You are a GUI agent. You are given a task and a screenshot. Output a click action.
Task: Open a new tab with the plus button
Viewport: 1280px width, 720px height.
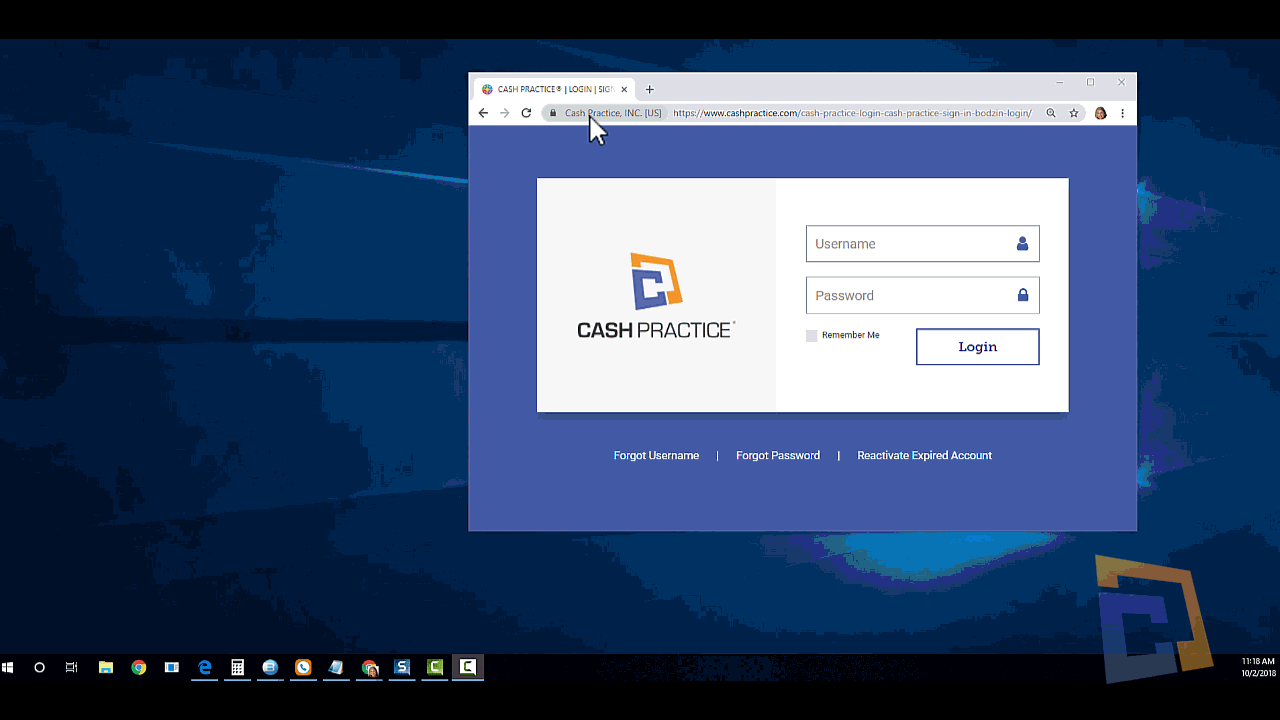pos(650,89)
